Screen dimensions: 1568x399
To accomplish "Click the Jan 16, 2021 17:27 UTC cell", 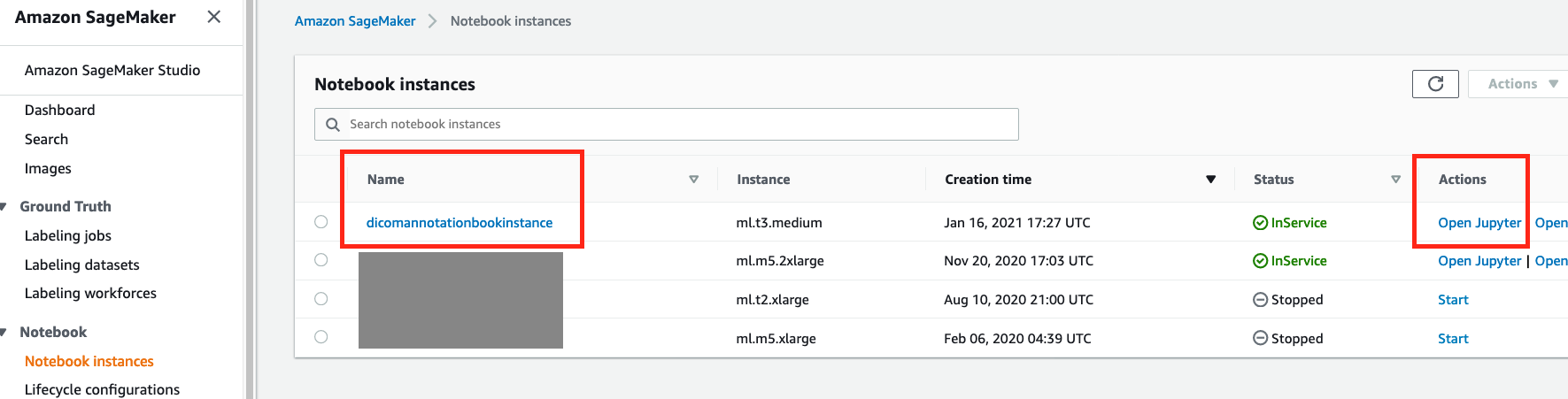I will tap(1017, 223).
